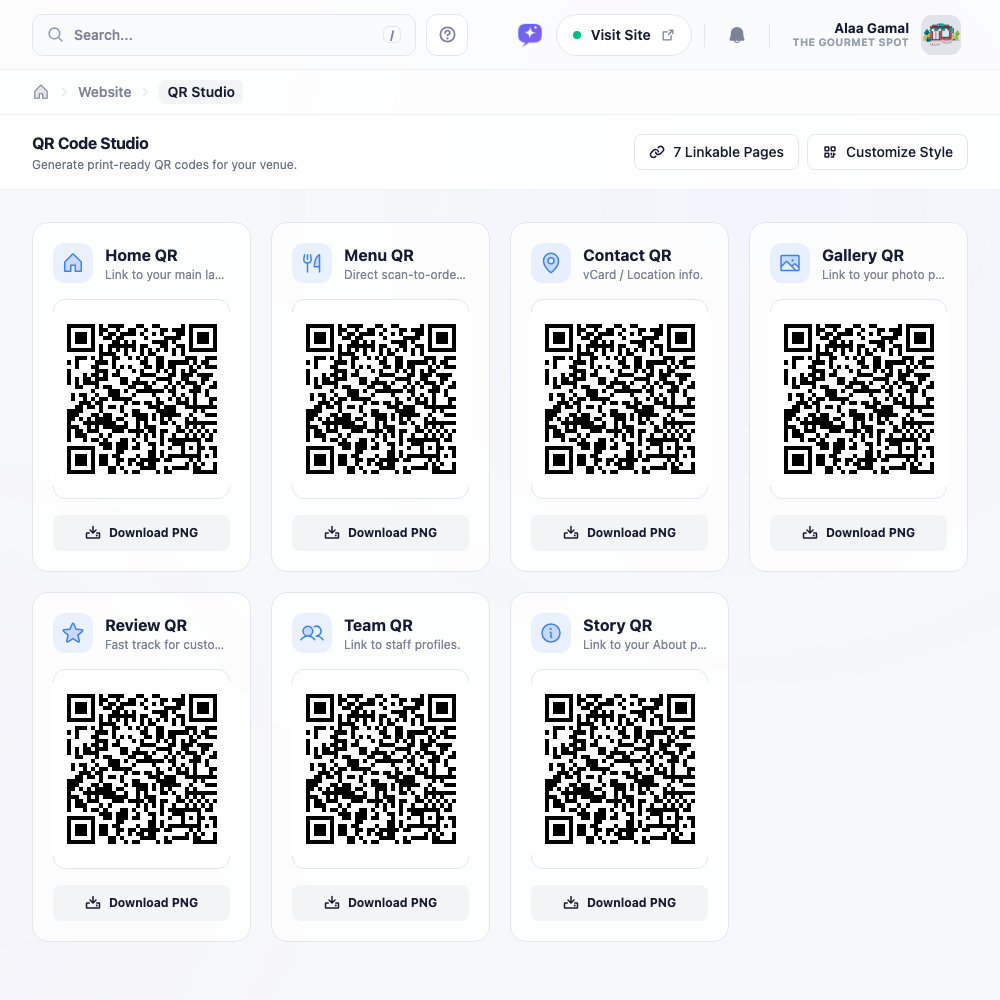Screen dimensions: 1000x1000
Task: Click the Home QR code image
Action: pyautogui.click(x=142, y=399)
